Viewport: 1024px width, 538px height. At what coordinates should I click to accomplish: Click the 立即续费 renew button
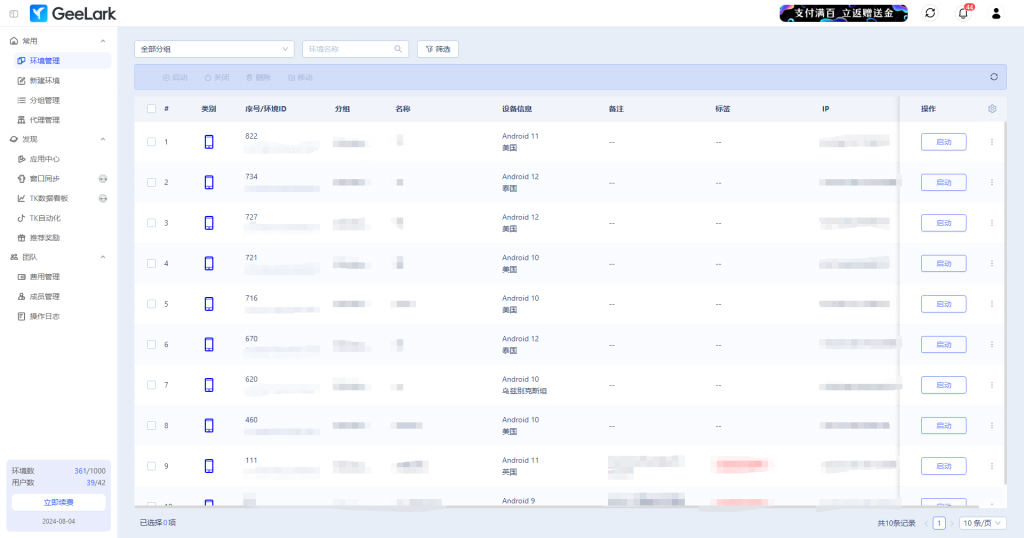tap(58, 502)
